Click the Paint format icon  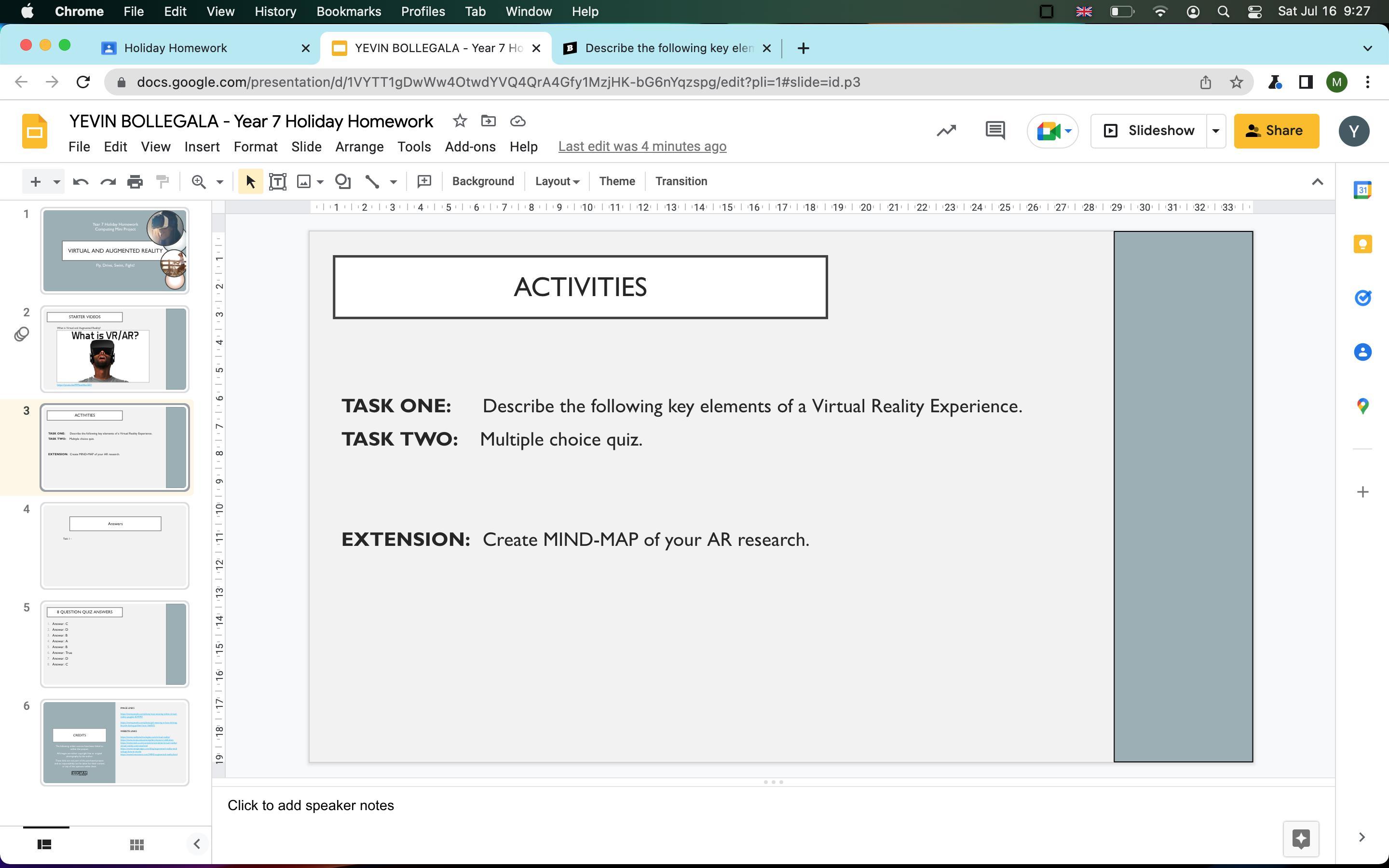coord(163,181)
